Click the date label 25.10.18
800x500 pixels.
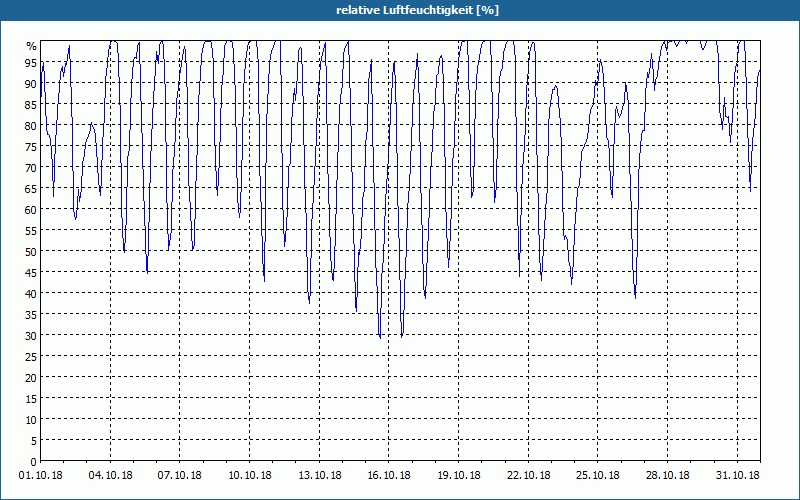point(597,476)
